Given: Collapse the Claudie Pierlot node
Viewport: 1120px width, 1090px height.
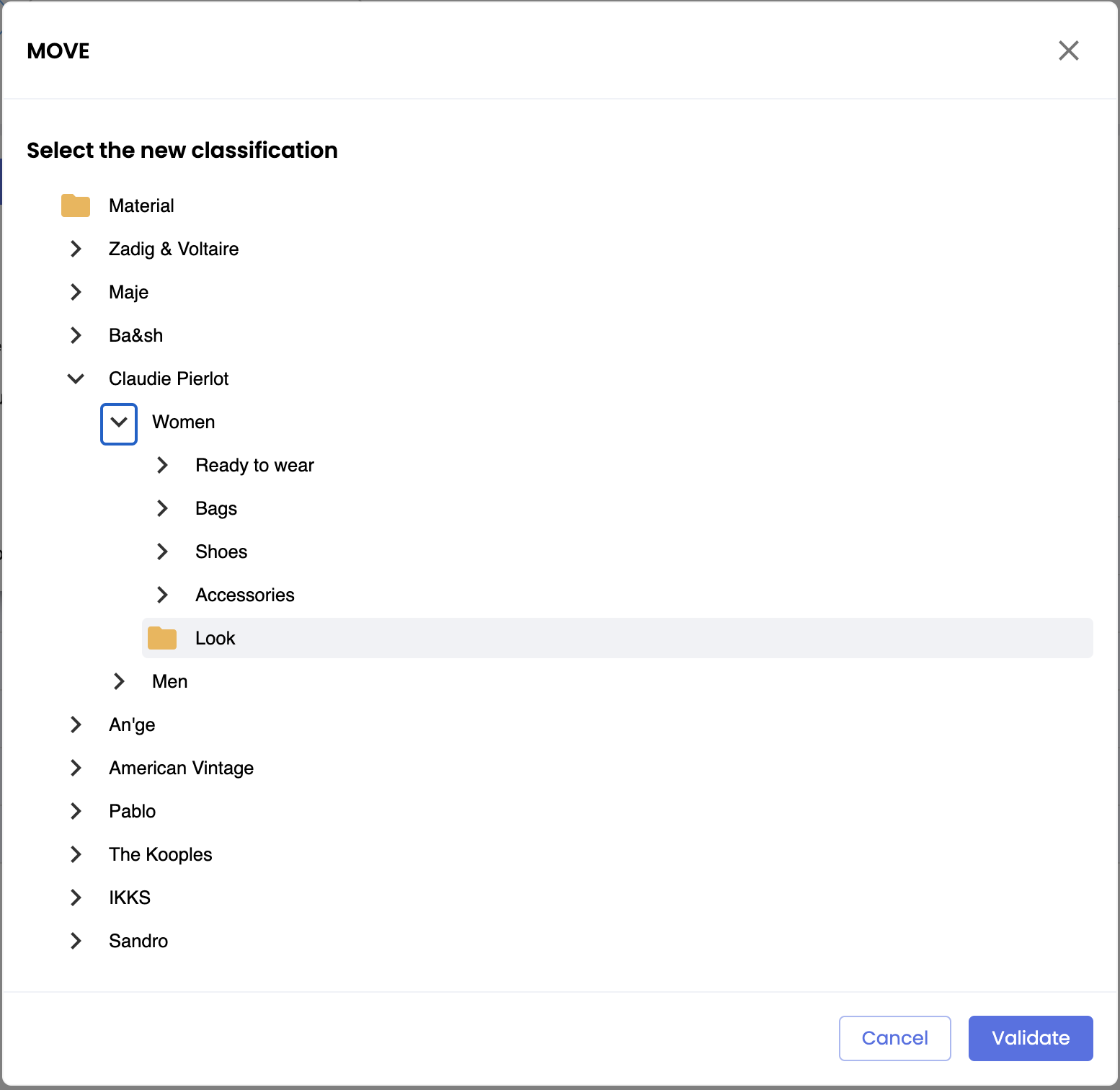Looking at the screenshot, I should pyautogui.click(x=76, y=378).
